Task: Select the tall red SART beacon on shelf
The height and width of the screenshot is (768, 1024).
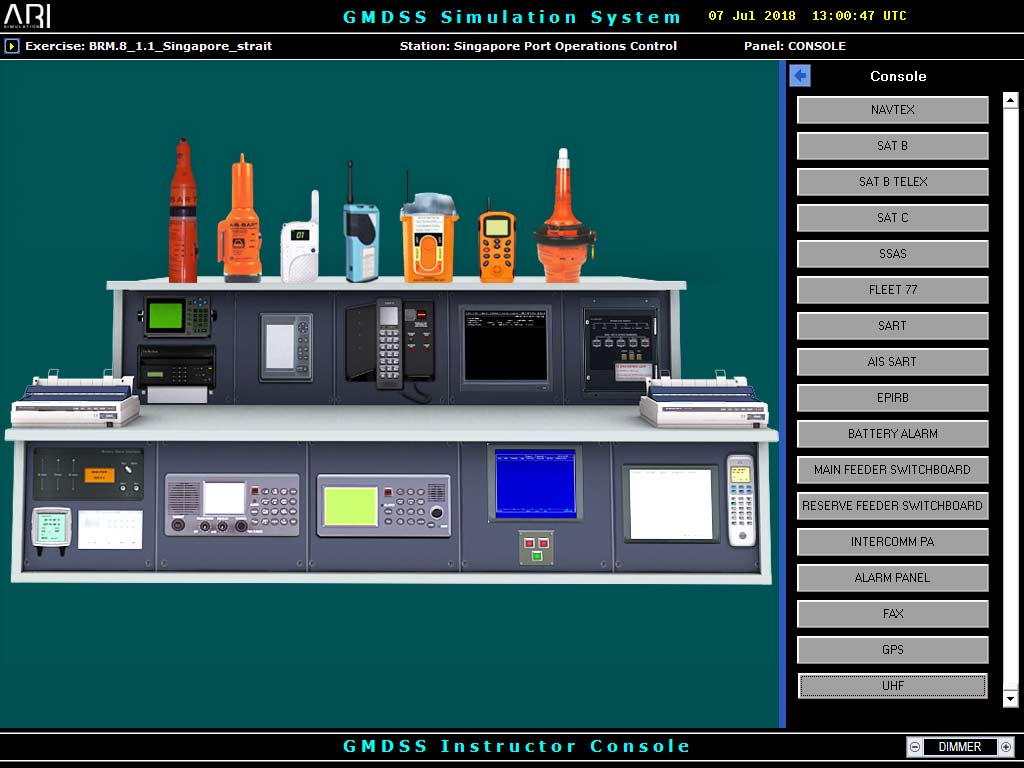Action: [x=182, y=212]
